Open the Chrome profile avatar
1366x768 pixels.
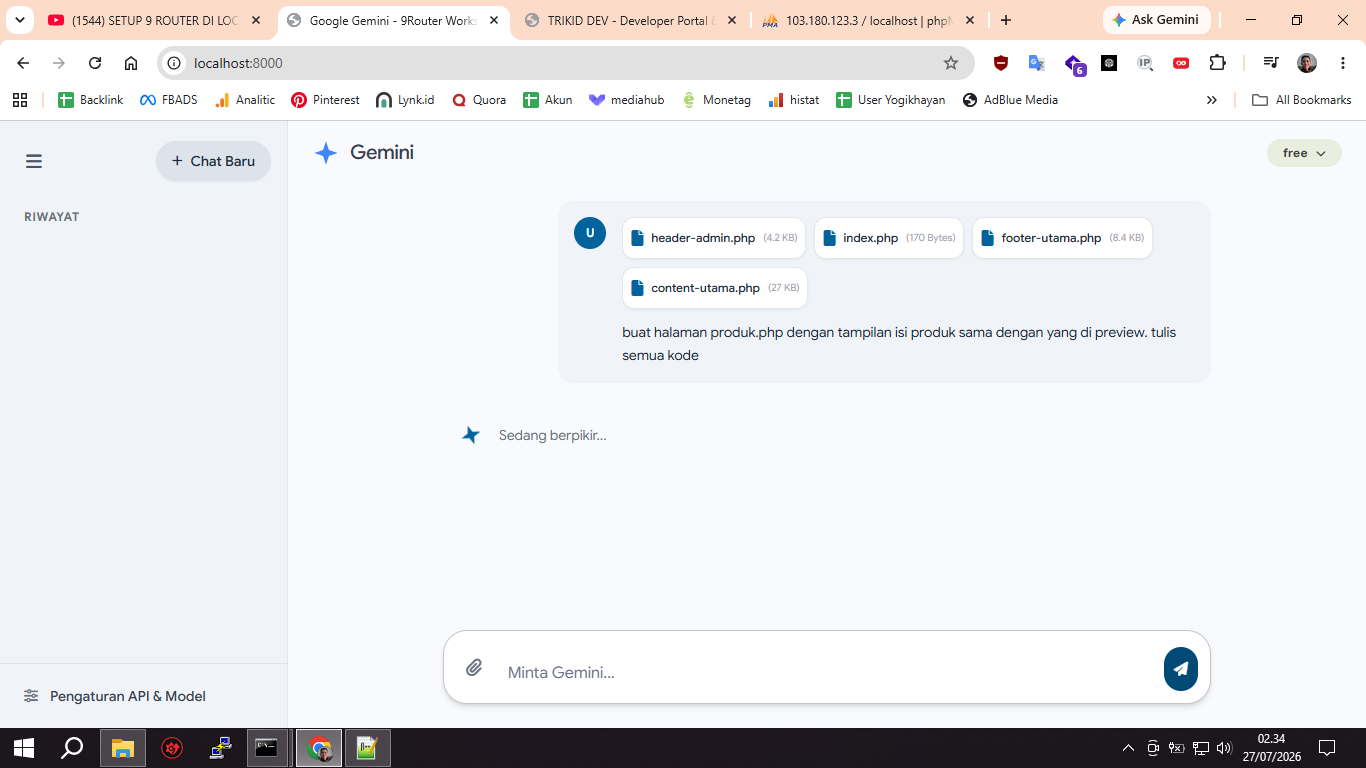coord(1307,63)
